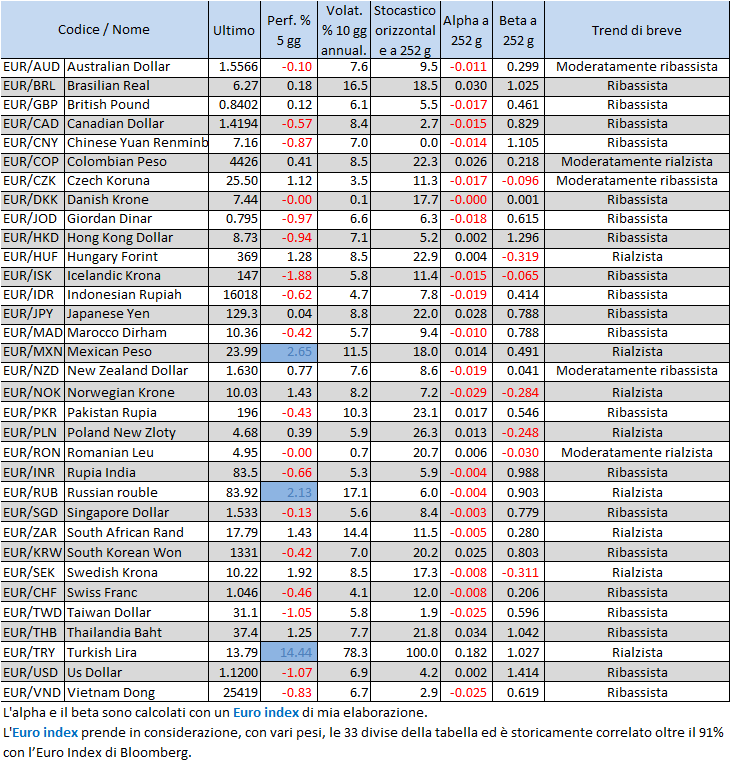The width and height of the screenshot is (730, 762).
Task: Click highlighted Turkish Lira performance 14.44
Action: click(x=289, y=652)
